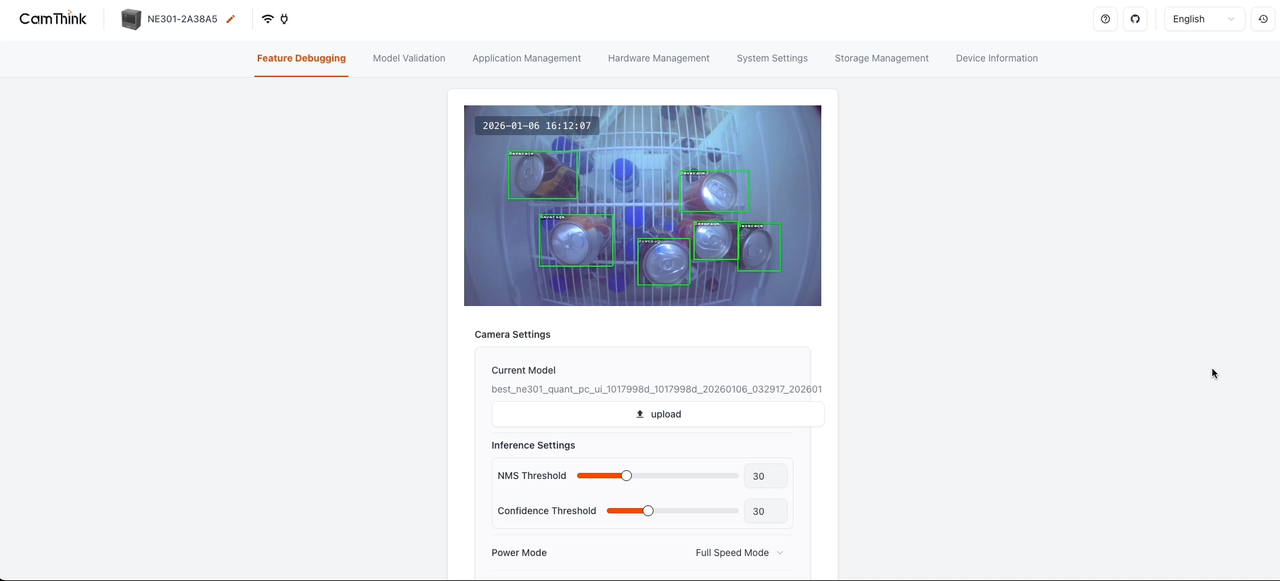The width and height of the screenshot is (1280, 581).
Task: Click the history clock icon
Action: 1263,19
